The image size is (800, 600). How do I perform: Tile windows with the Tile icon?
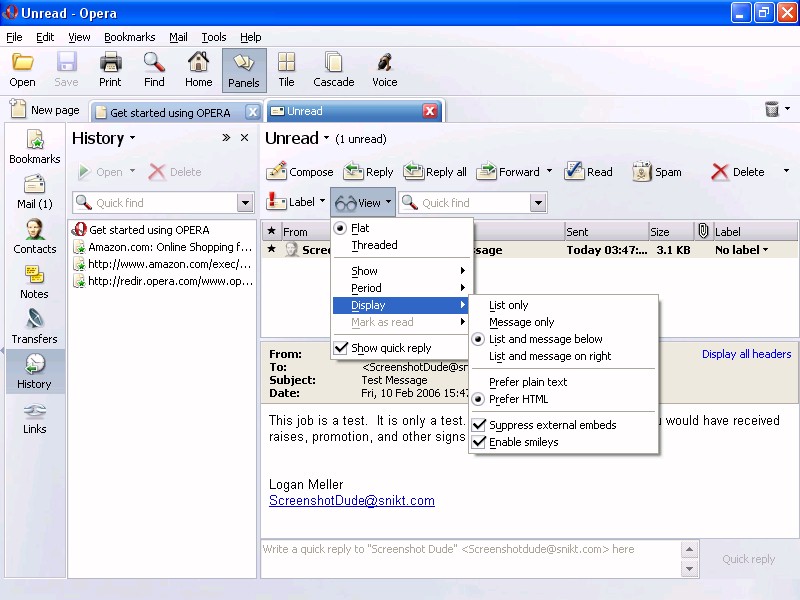286,70
